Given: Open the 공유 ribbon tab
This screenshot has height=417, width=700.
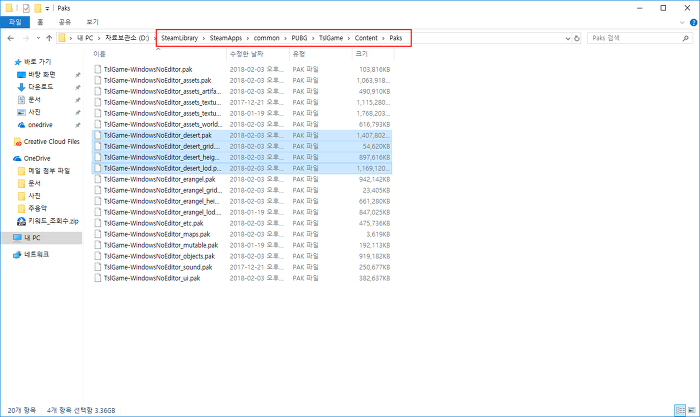Looking at the screenshot, I should 65,22.
